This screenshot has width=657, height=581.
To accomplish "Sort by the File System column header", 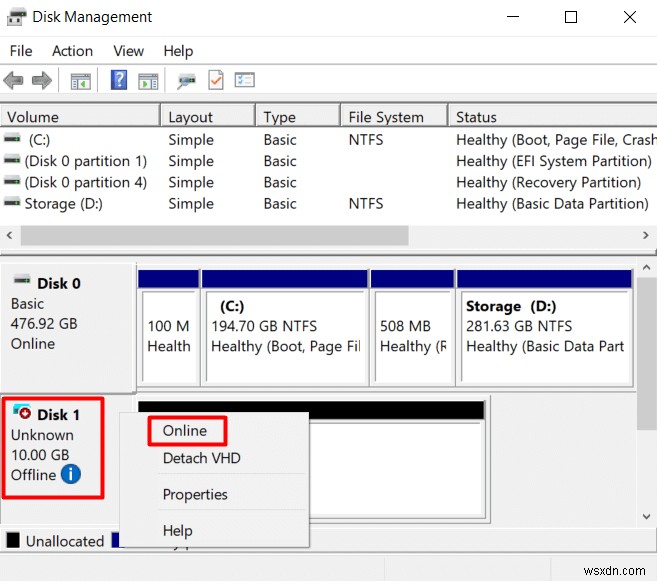I will [394, 116].
